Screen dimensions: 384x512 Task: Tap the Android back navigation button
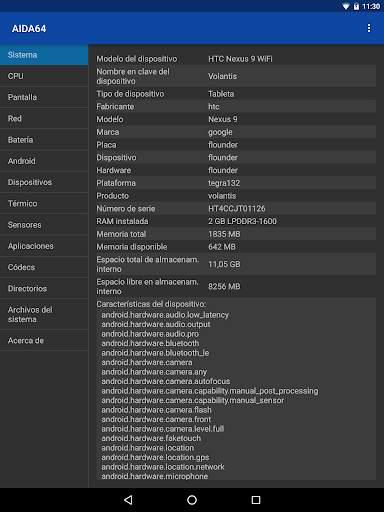coord(128,500)
